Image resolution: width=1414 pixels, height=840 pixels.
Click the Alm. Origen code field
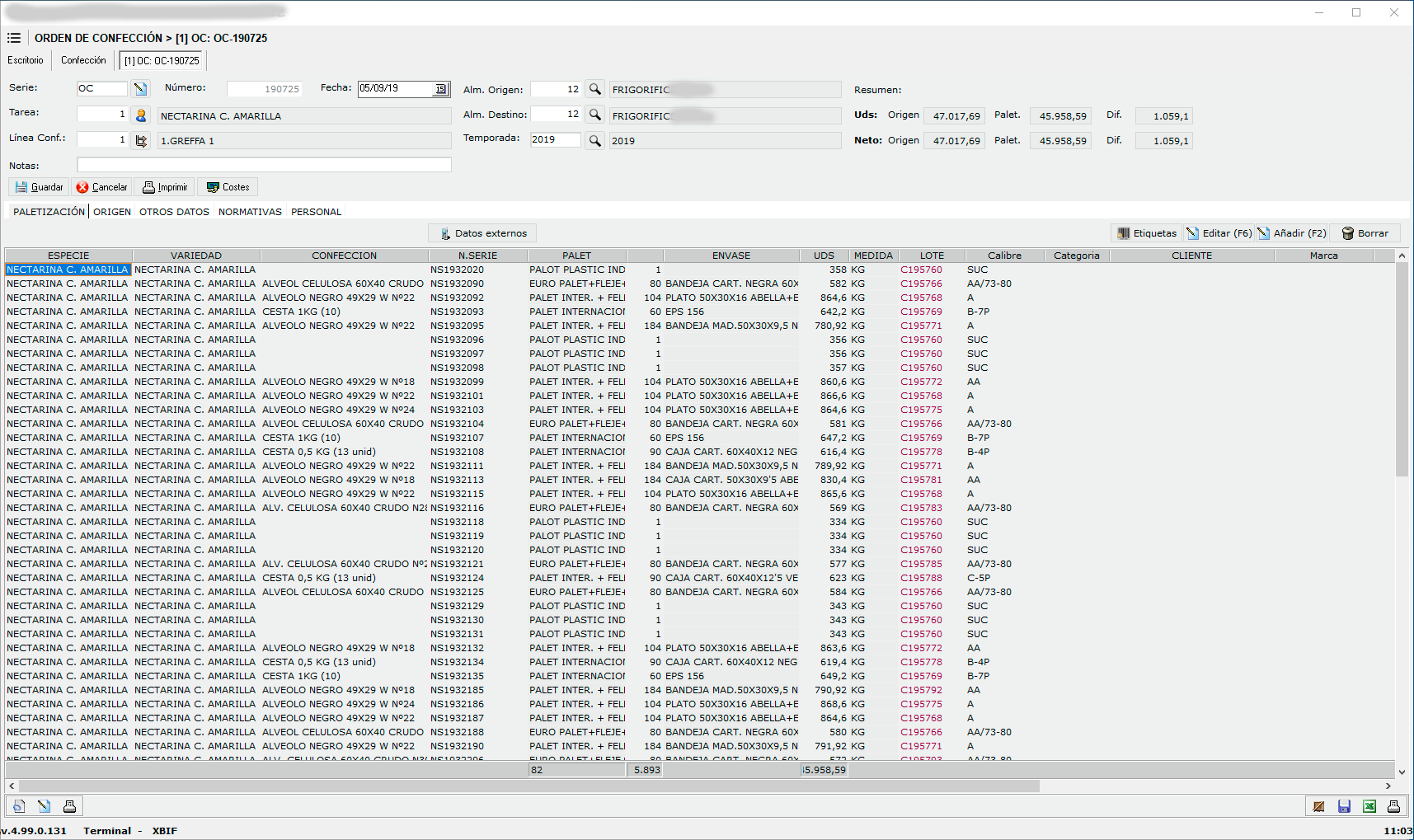coord(556,89)
